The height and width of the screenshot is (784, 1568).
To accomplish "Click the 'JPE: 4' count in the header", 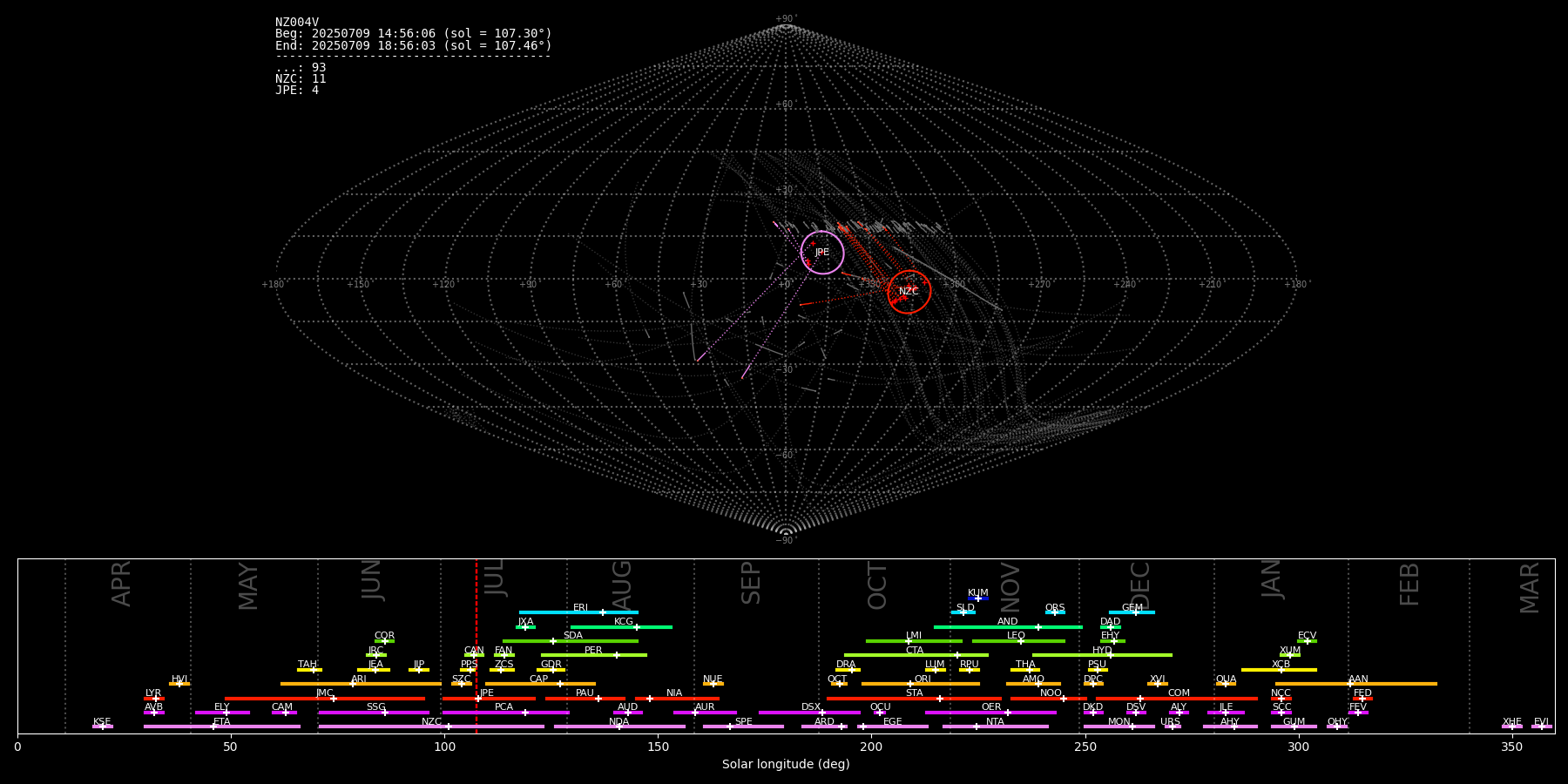I will click(x=297, y=91).
